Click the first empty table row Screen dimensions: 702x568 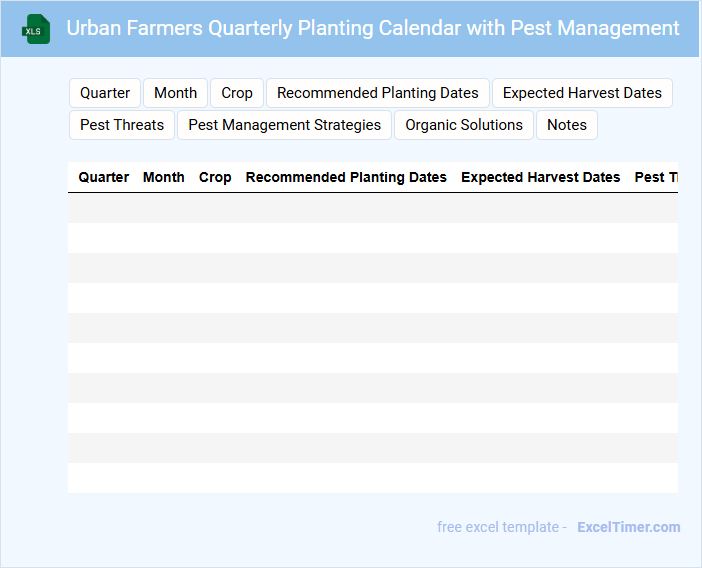click(372, 208)
